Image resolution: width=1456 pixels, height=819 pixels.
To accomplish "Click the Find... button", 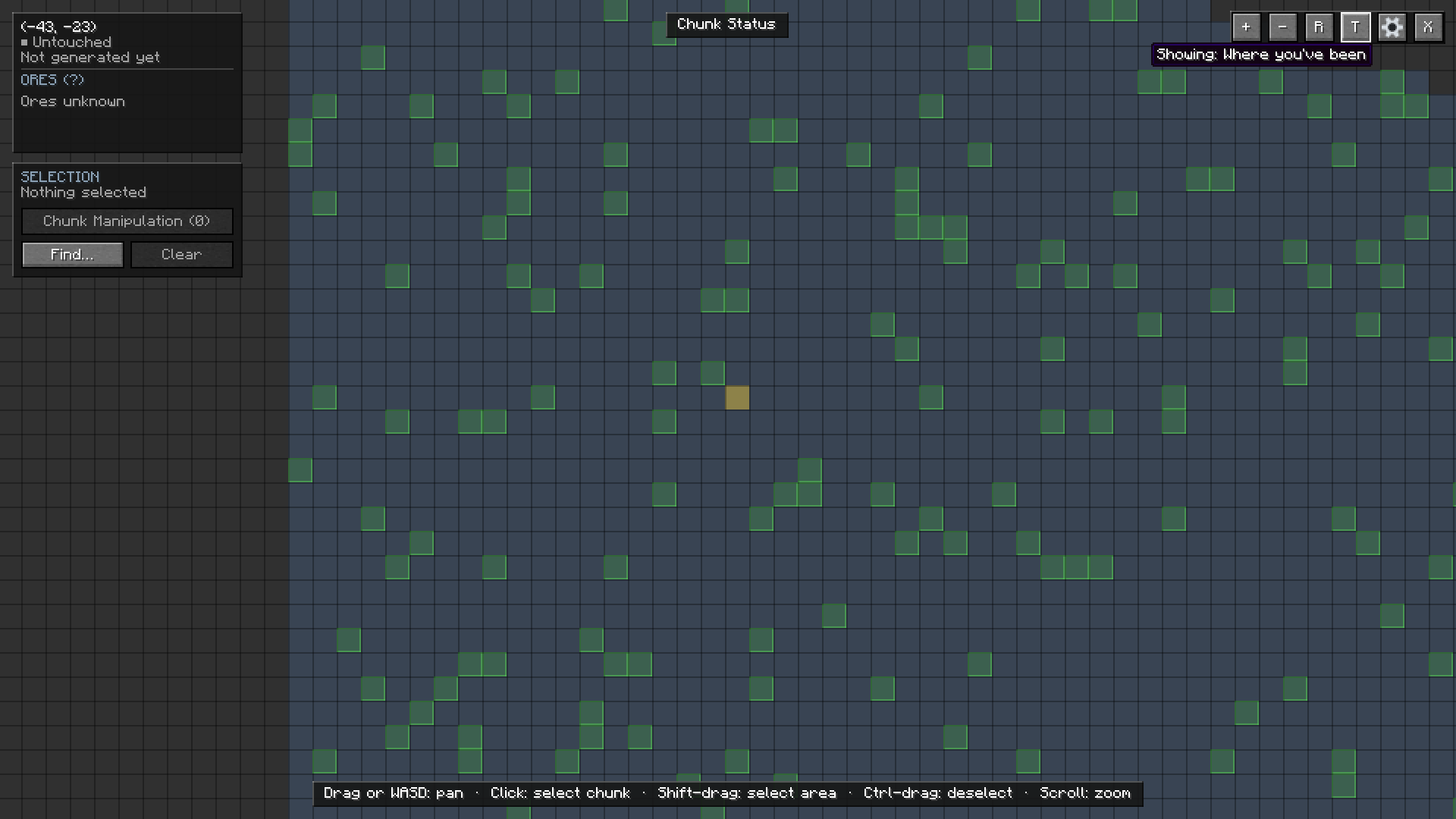I will [73, 255].
